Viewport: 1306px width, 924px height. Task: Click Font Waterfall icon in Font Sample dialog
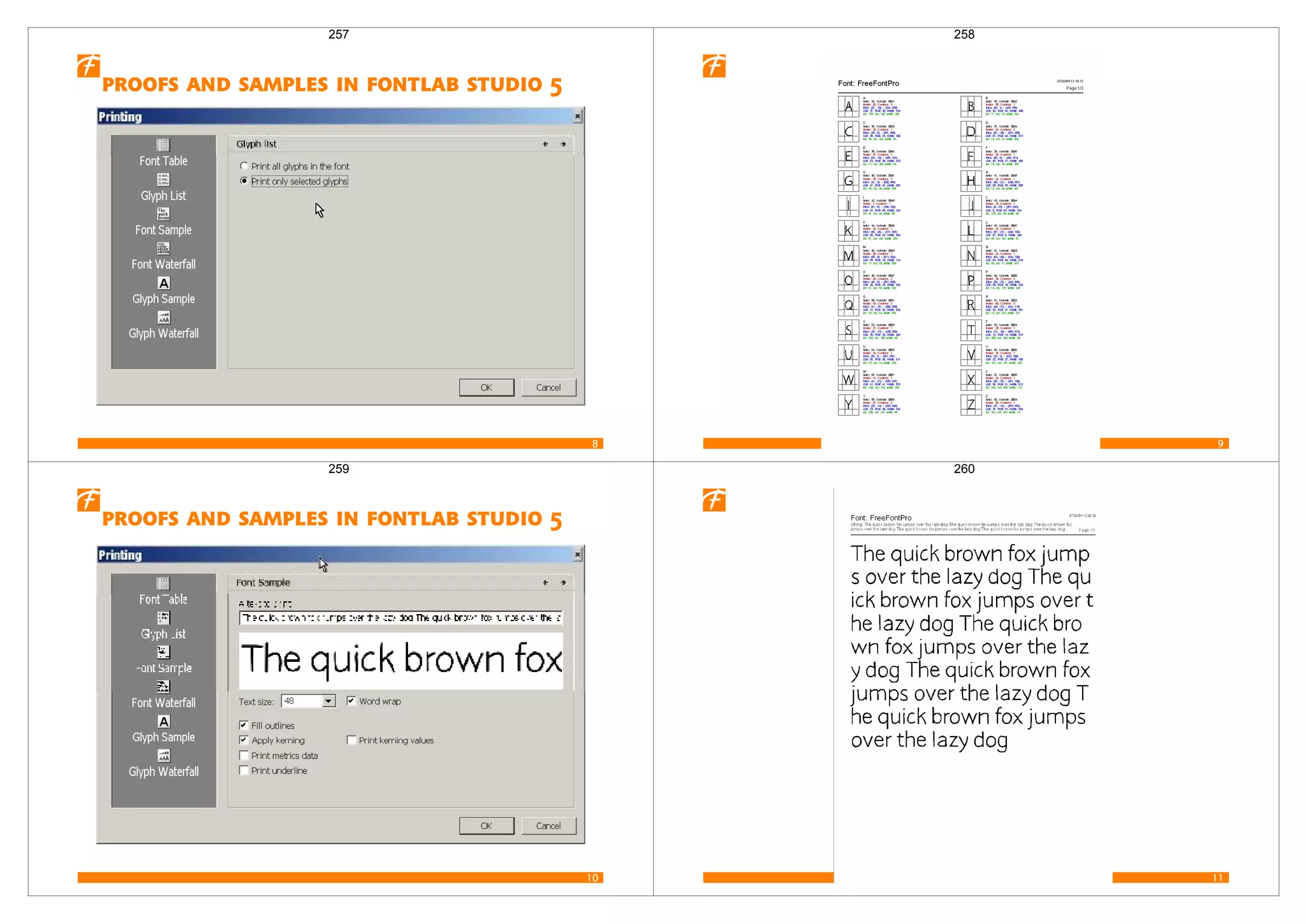[x=163, y=687]
